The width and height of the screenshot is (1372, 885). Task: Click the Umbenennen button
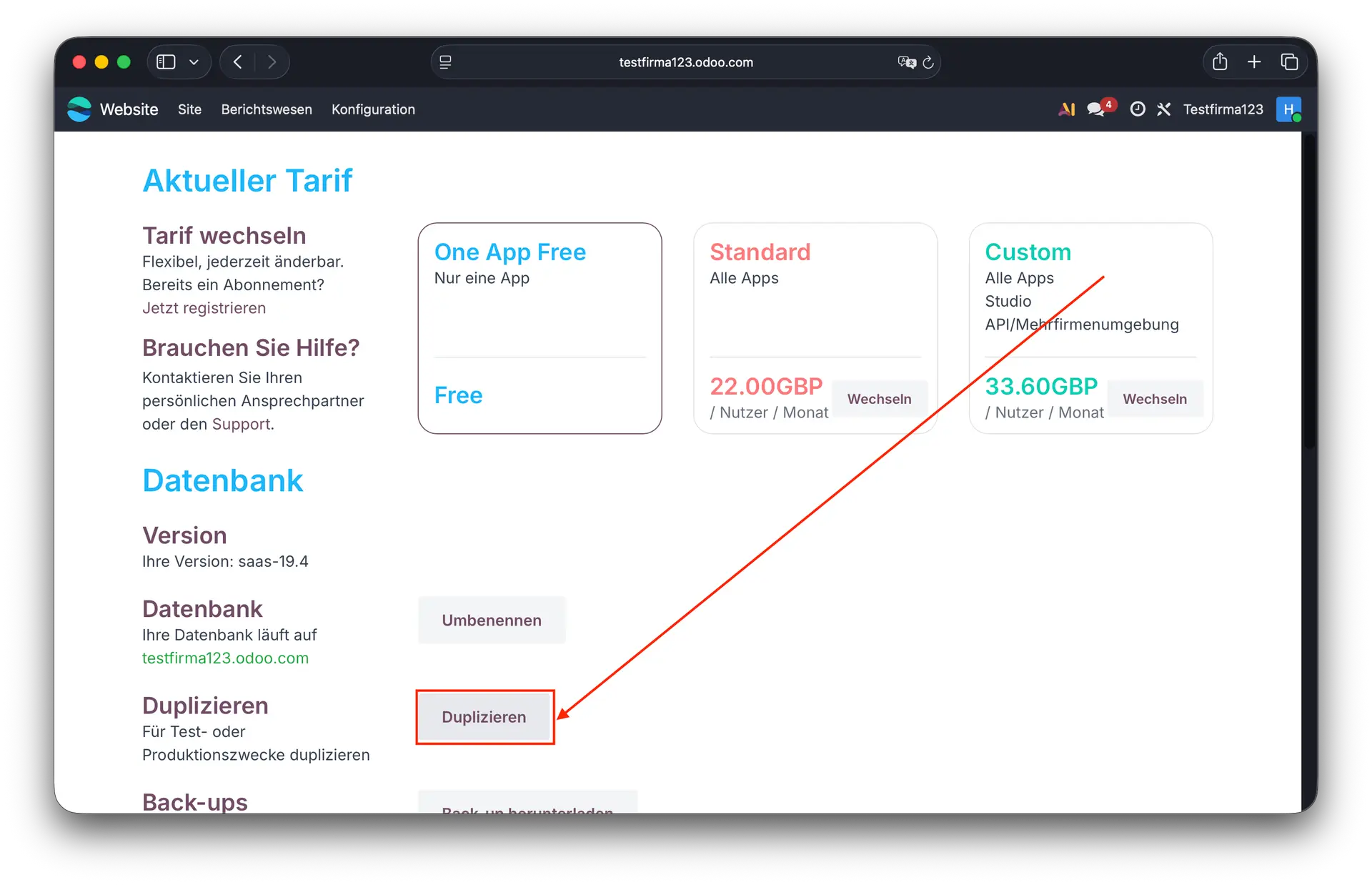point(492,621)
